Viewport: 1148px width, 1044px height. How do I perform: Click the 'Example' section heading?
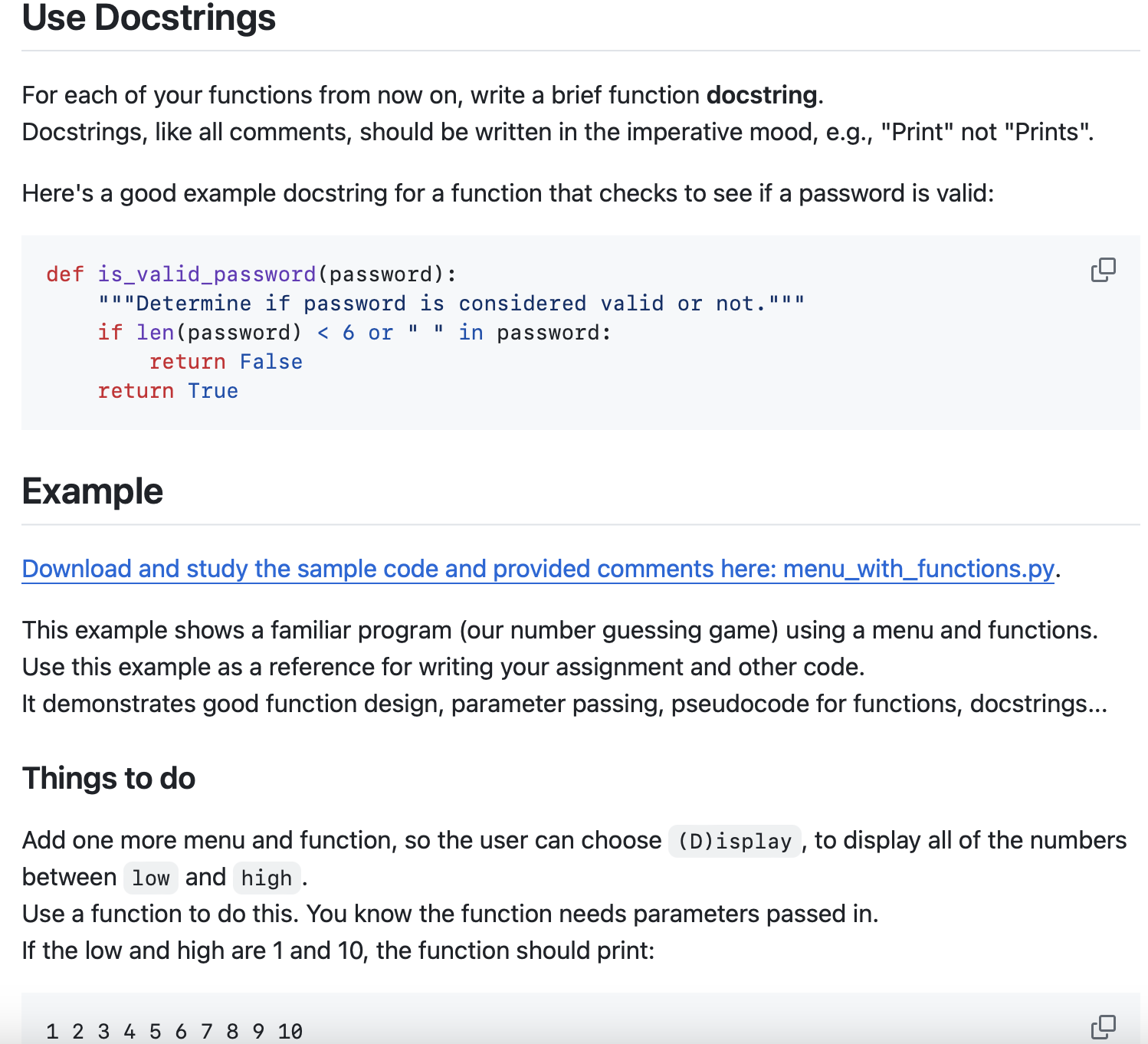click(93, 491)
